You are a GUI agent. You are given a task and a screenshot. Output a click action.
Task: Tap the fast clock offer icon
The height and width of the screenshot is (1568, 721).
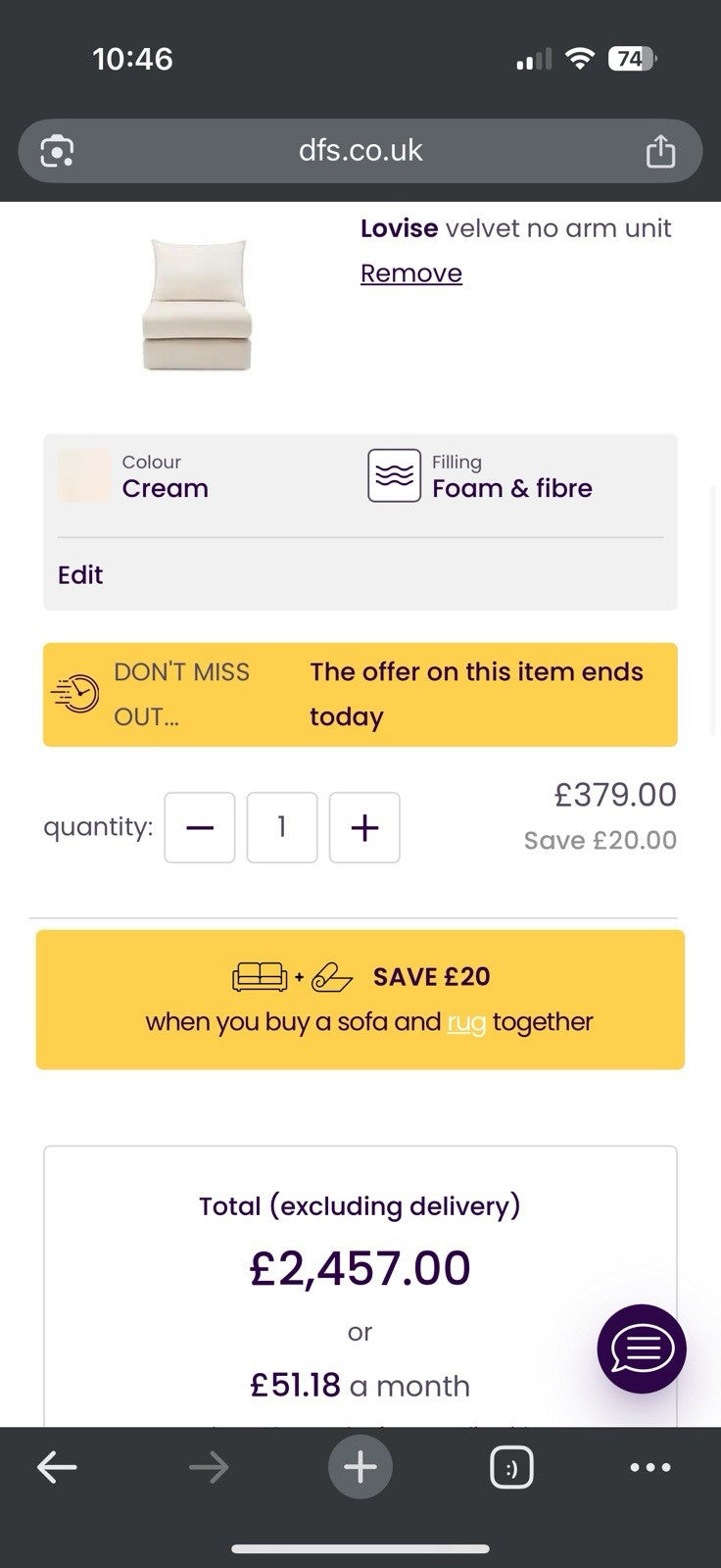pyautogui.click(x=76, y=694)
